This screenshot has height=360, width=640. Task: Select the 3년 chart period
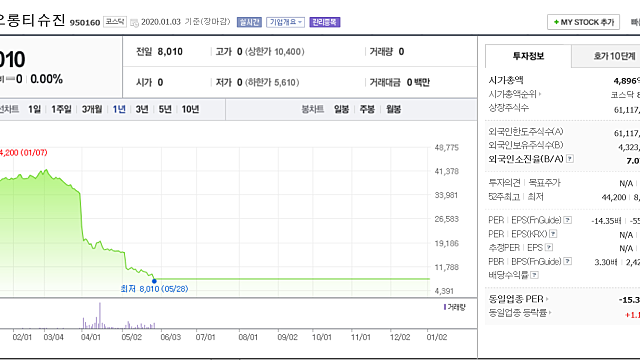142,109
